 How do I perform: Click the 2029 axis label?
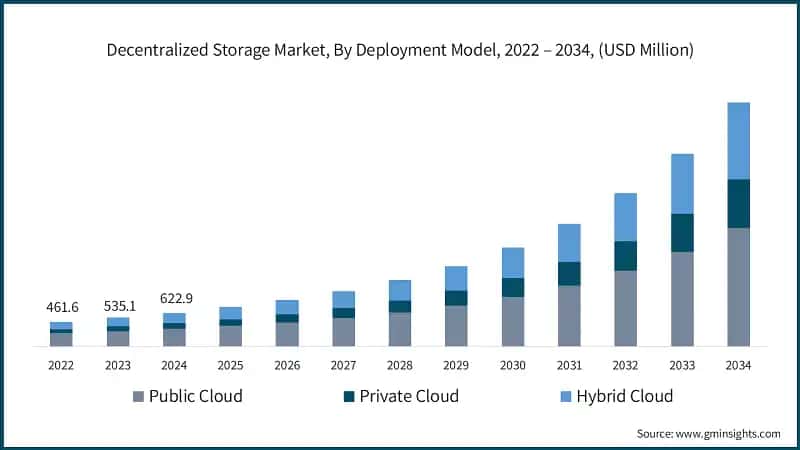456,365
